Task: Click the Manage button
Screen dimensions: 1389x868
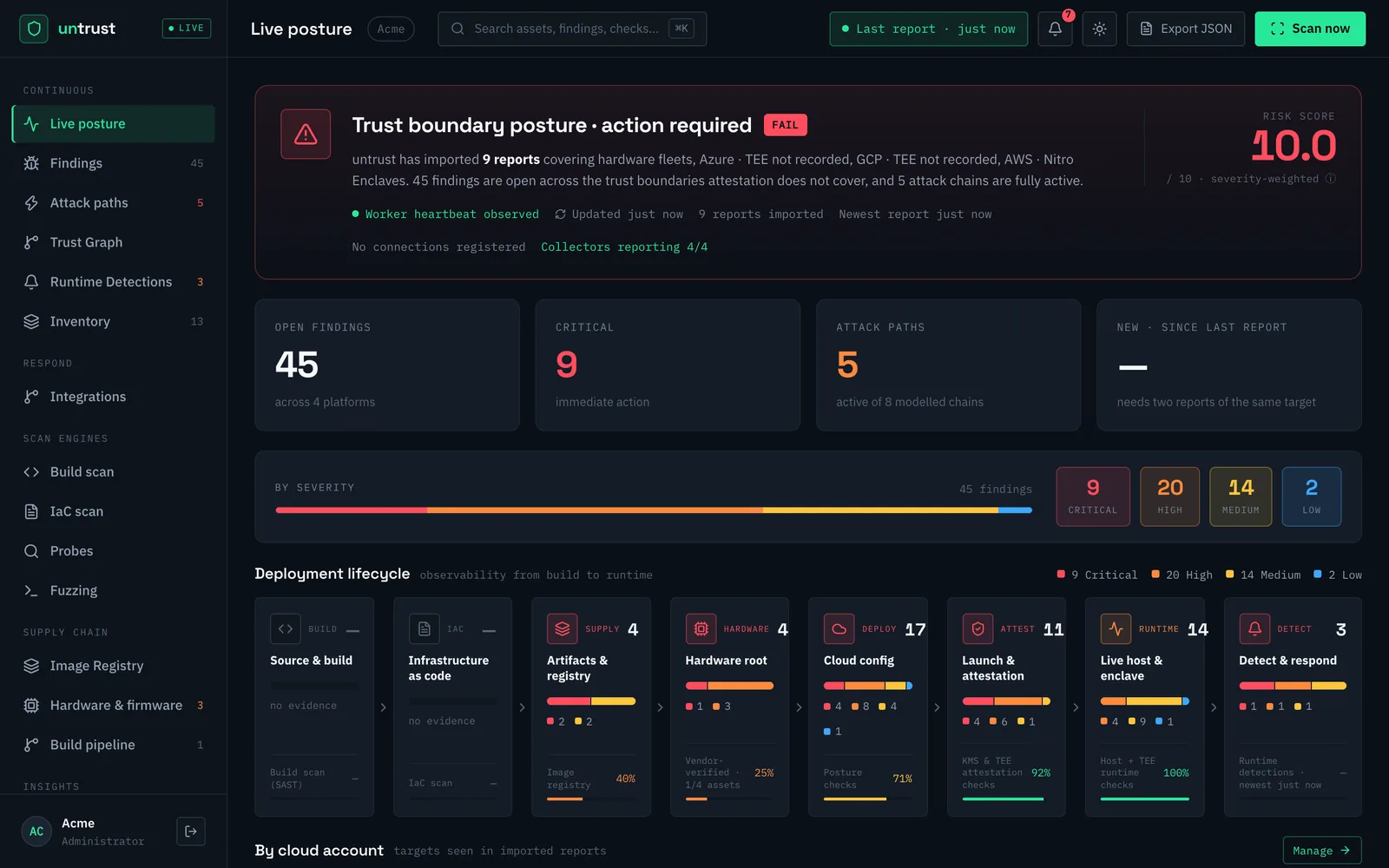Action: (1321, 851)
